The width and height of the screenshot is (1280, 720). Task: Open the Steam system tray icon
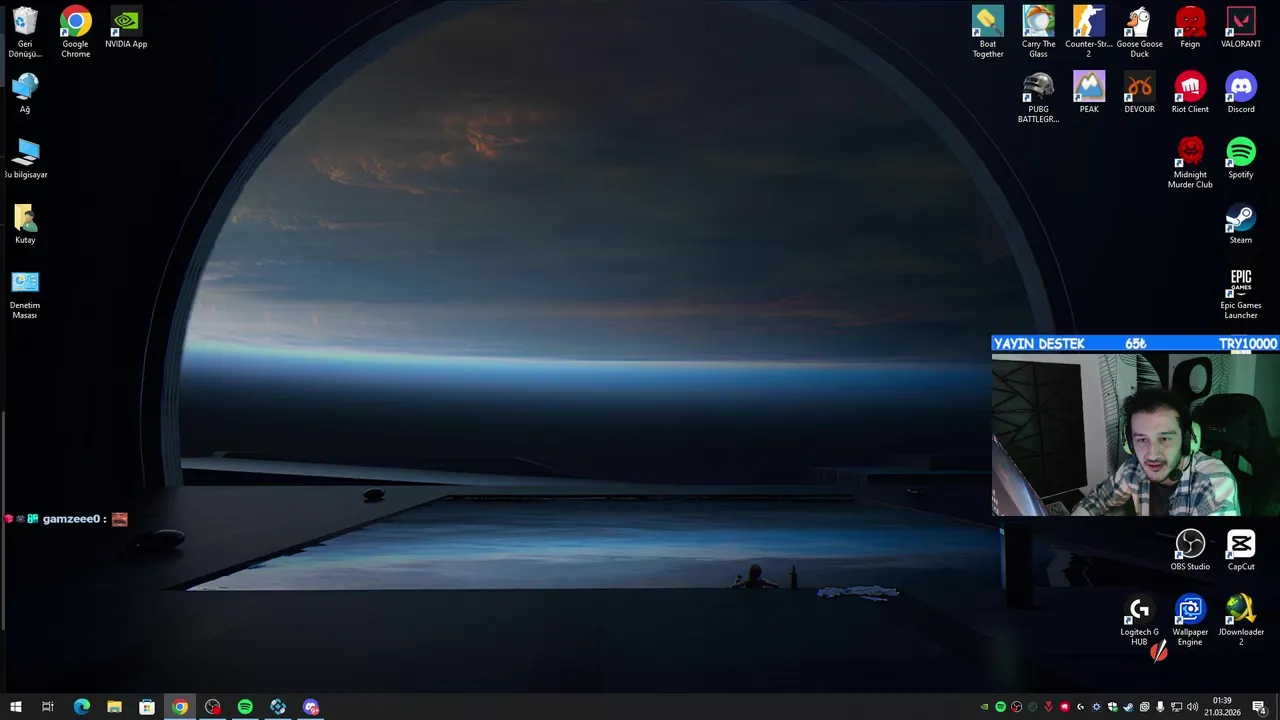click(1128, 707)
